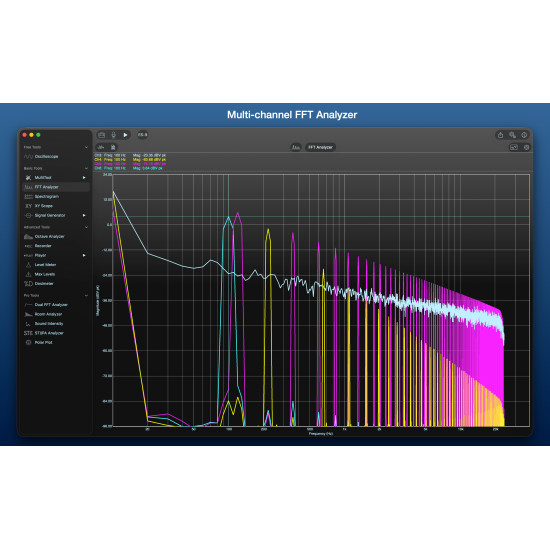The height and width of the screenshot is (550, 550).
Task: Click the trash clear-data icon
Action: click(113, 147)
